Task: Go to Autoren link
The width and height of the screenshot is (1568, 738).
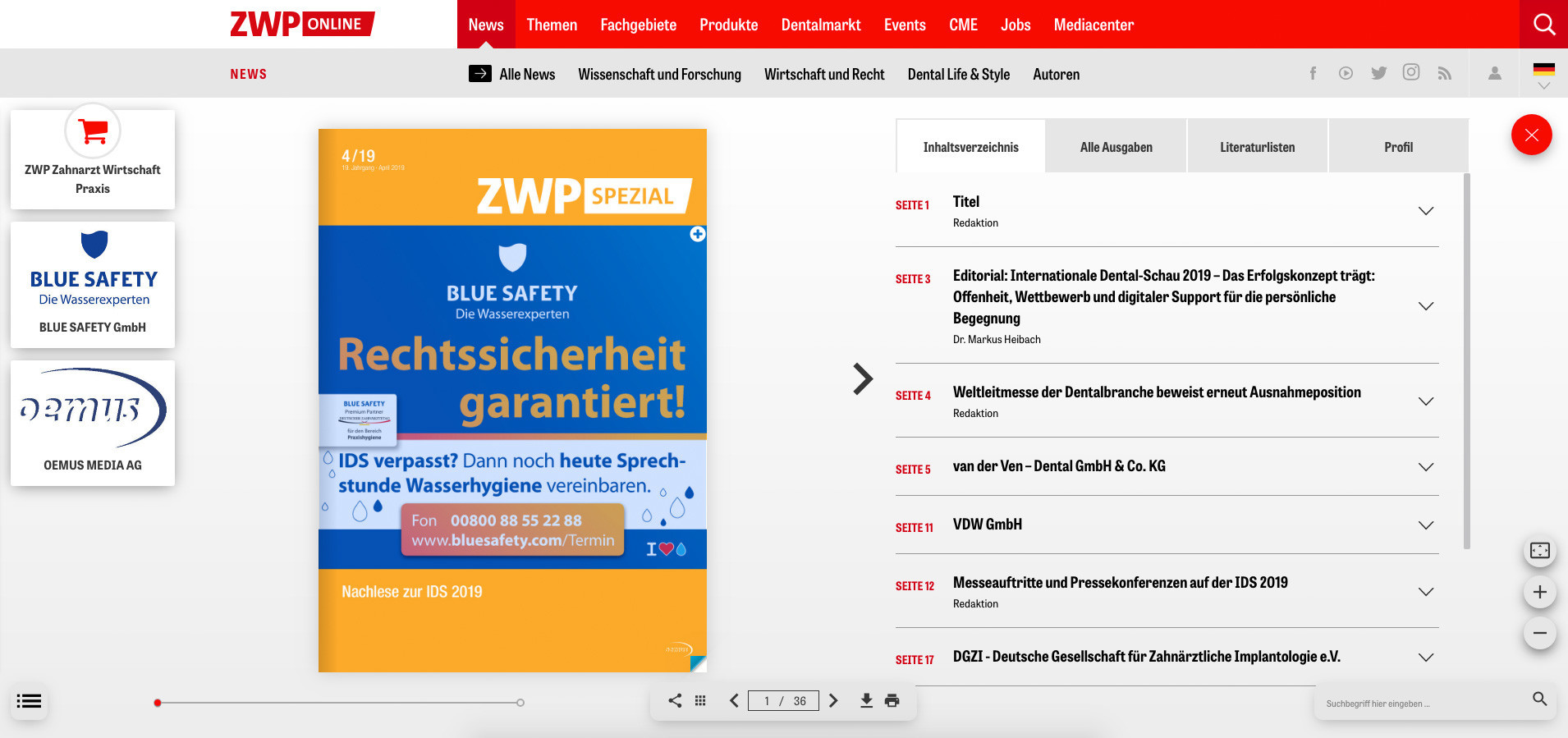Action: pos(1056,74)
